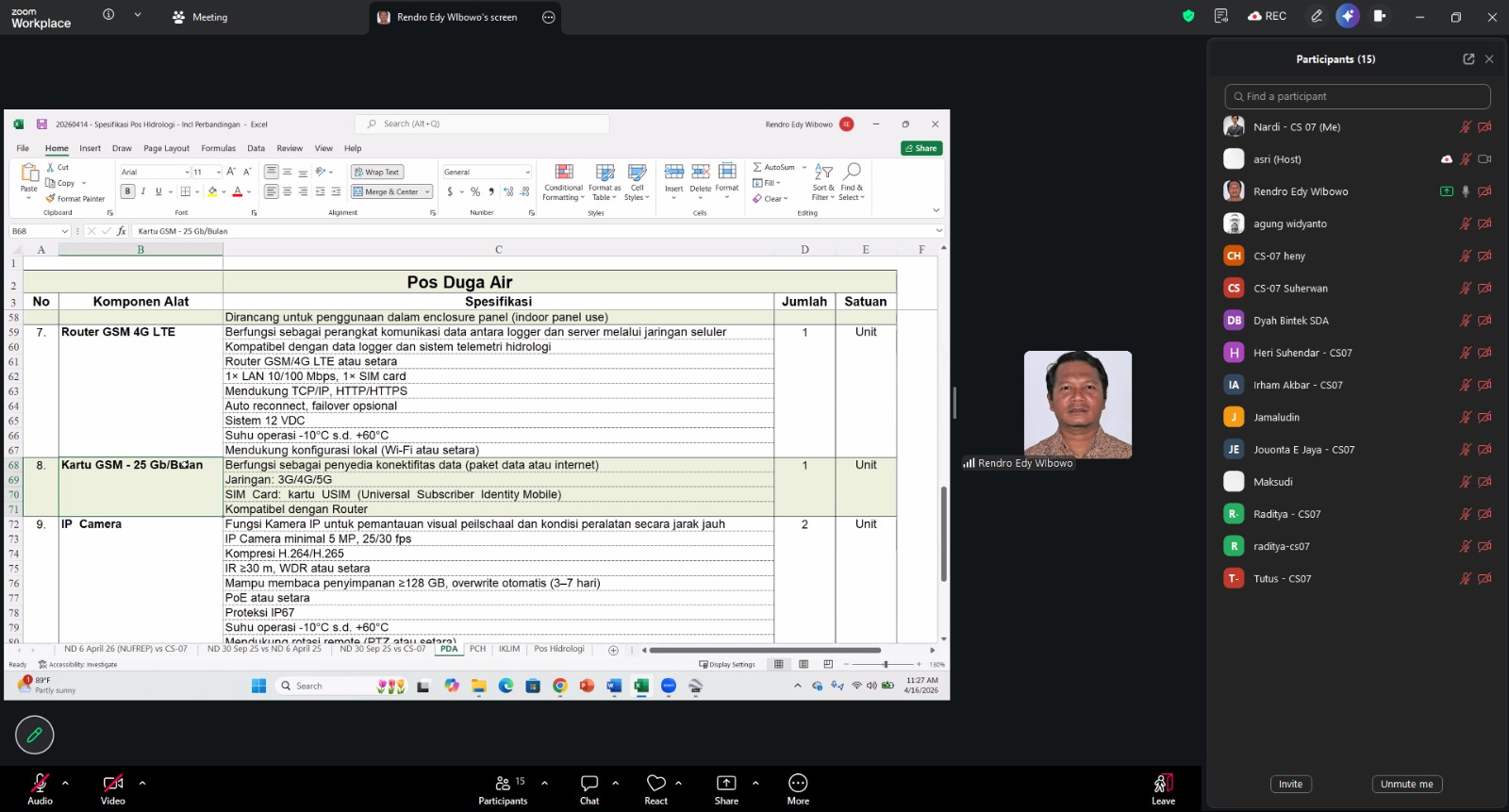Open Excel Page Layout tab
This screenshot has height=812, width=1509.
coord(166,148)
